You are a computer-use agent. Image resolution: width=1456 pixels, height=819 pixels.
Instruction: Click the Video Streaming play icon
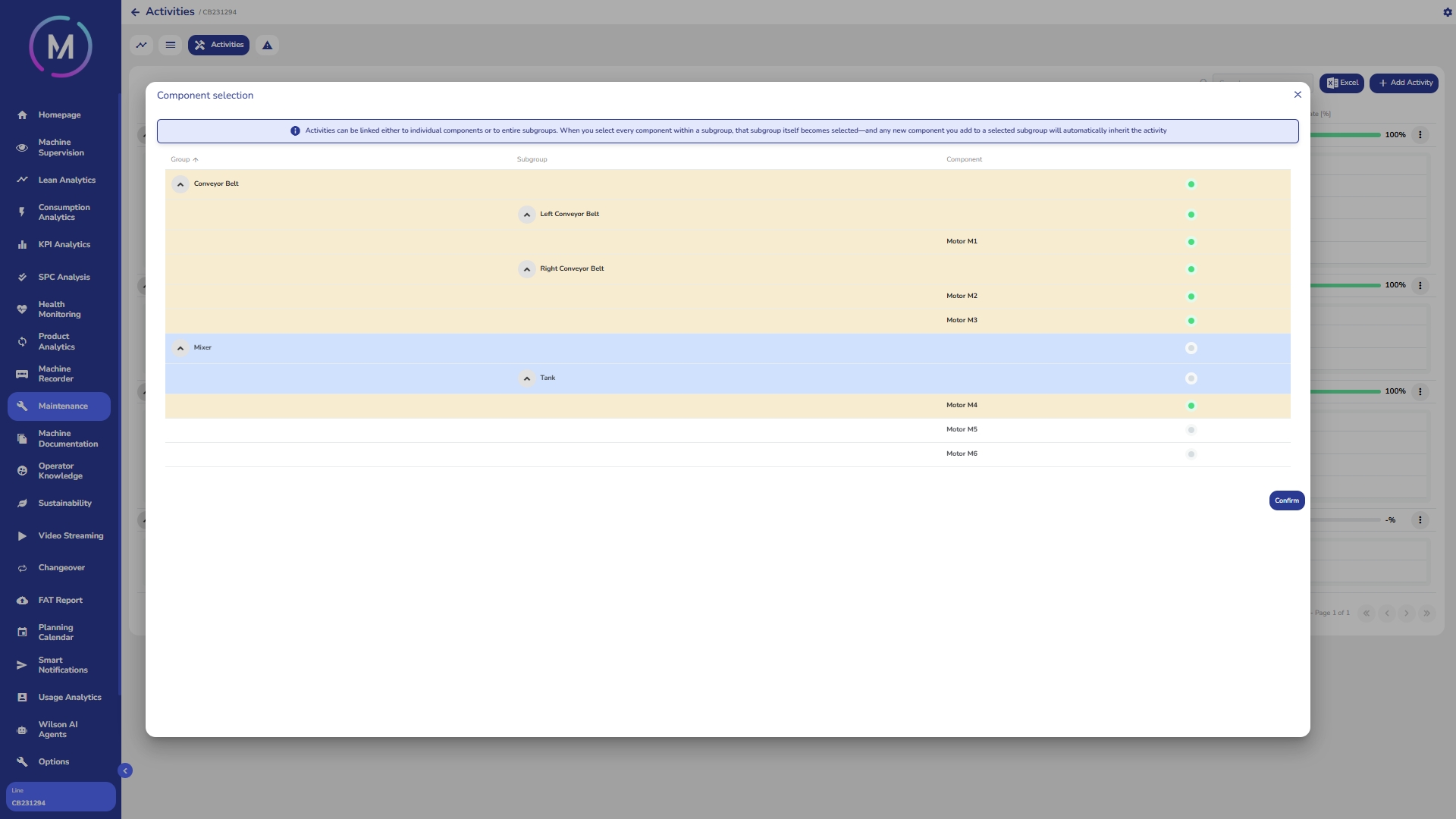[x=22, y=536]
